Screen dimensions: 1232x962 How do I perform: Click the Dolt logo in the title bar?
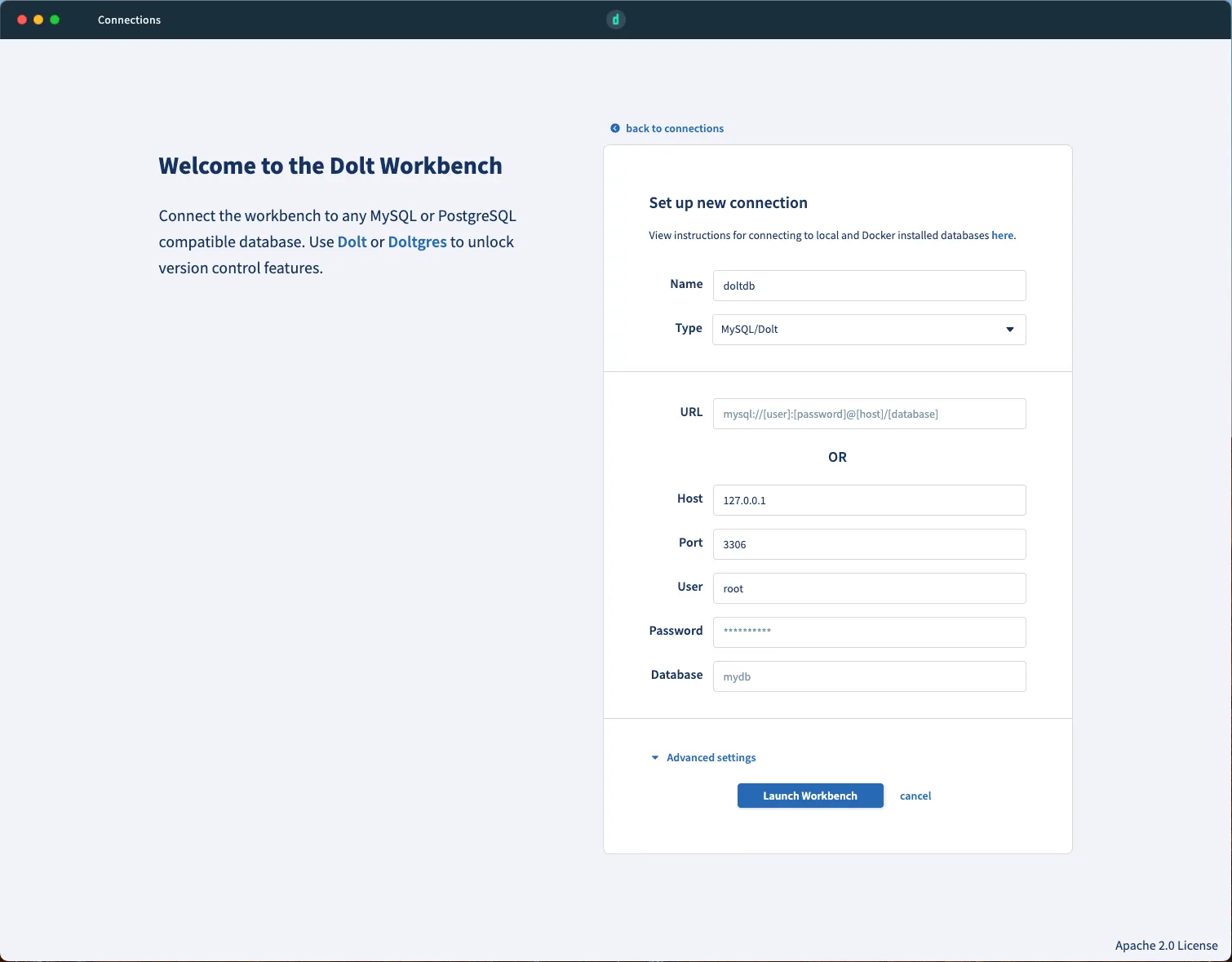(x=616, y=19)
